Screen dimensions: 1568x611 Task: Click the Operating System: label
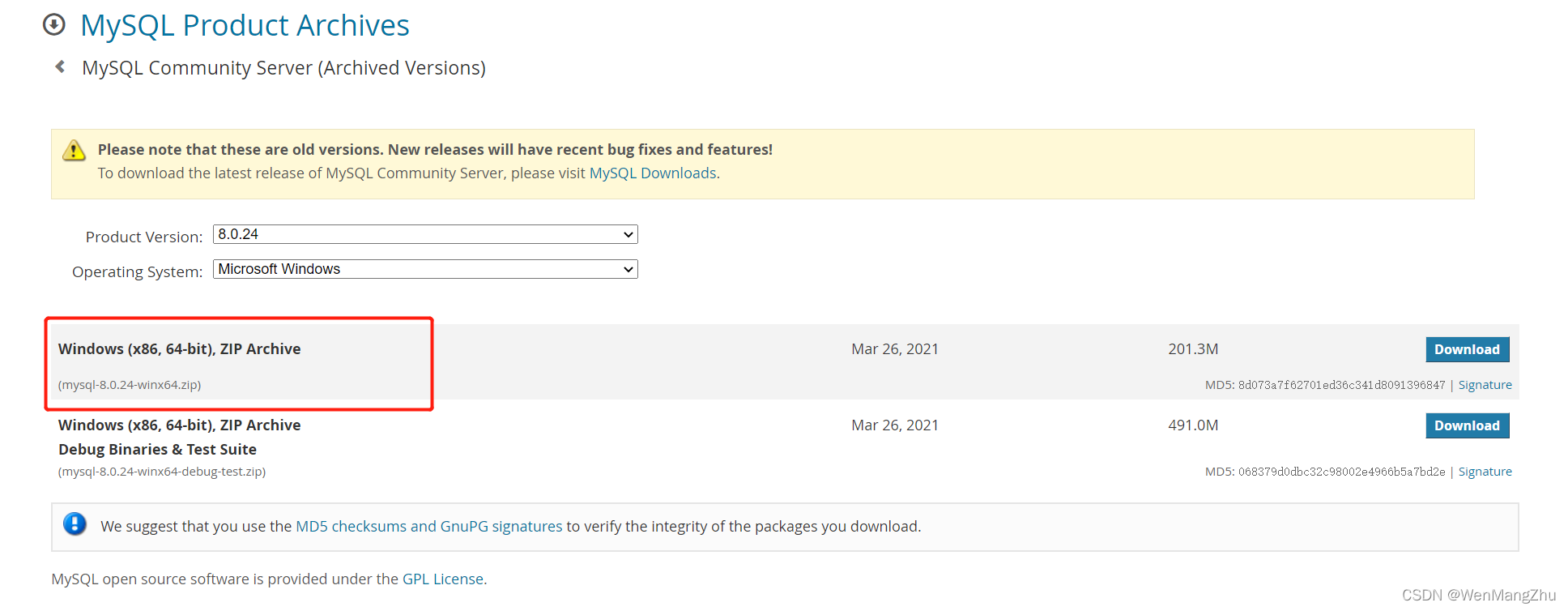[x=138, y=271]
